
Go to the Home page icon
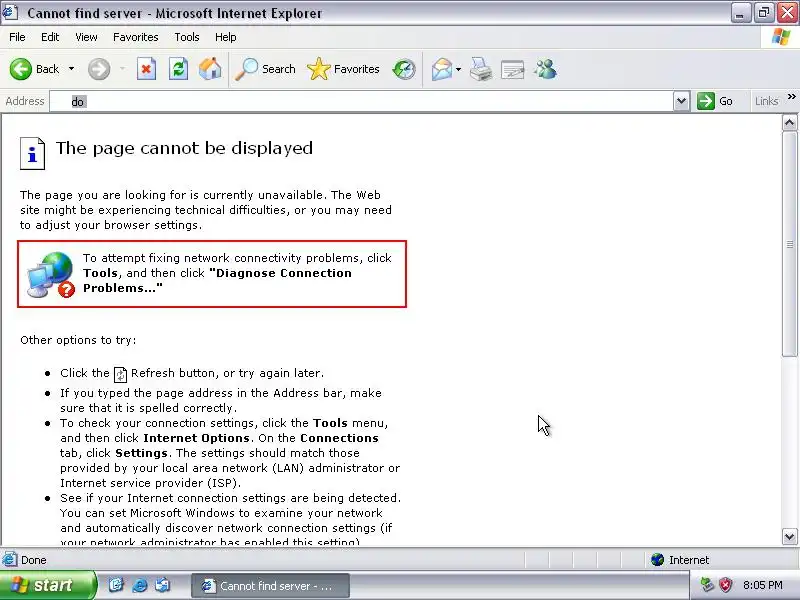tap(210, 69)
